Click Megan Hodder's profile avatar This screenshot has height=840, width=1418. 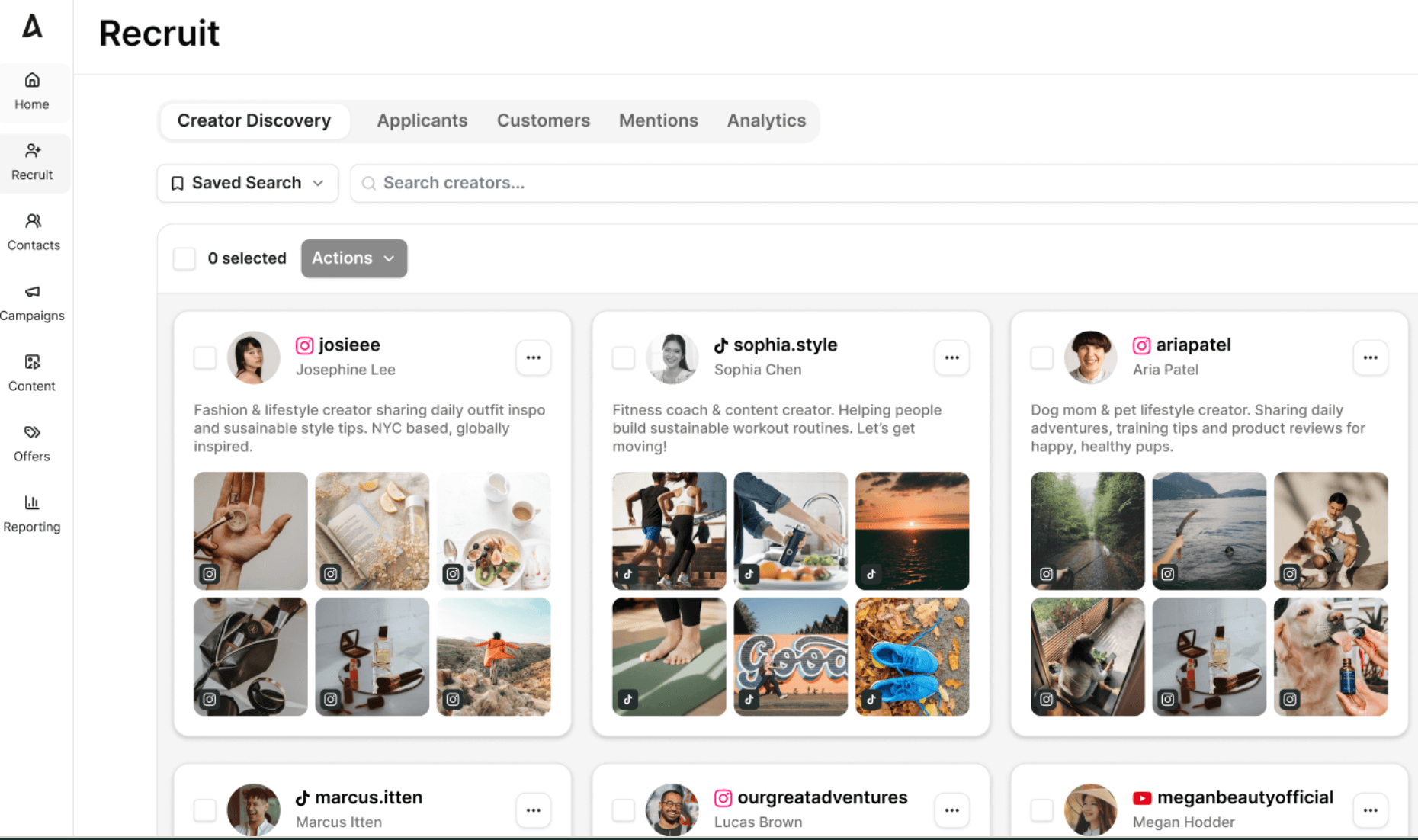tap(1090, 810)
